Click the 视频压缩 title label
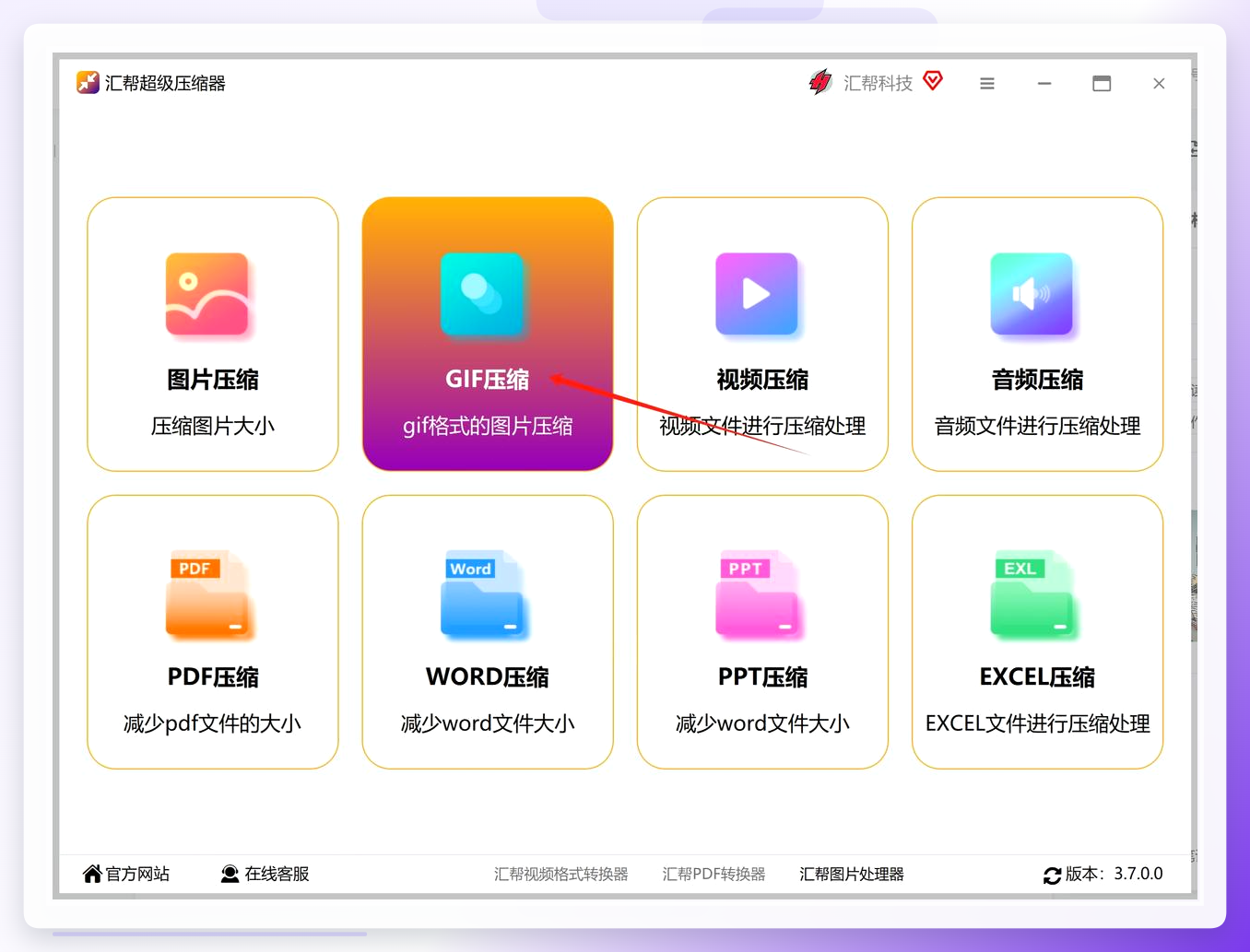Screen dimensions: 1250x952 point(762,380)
